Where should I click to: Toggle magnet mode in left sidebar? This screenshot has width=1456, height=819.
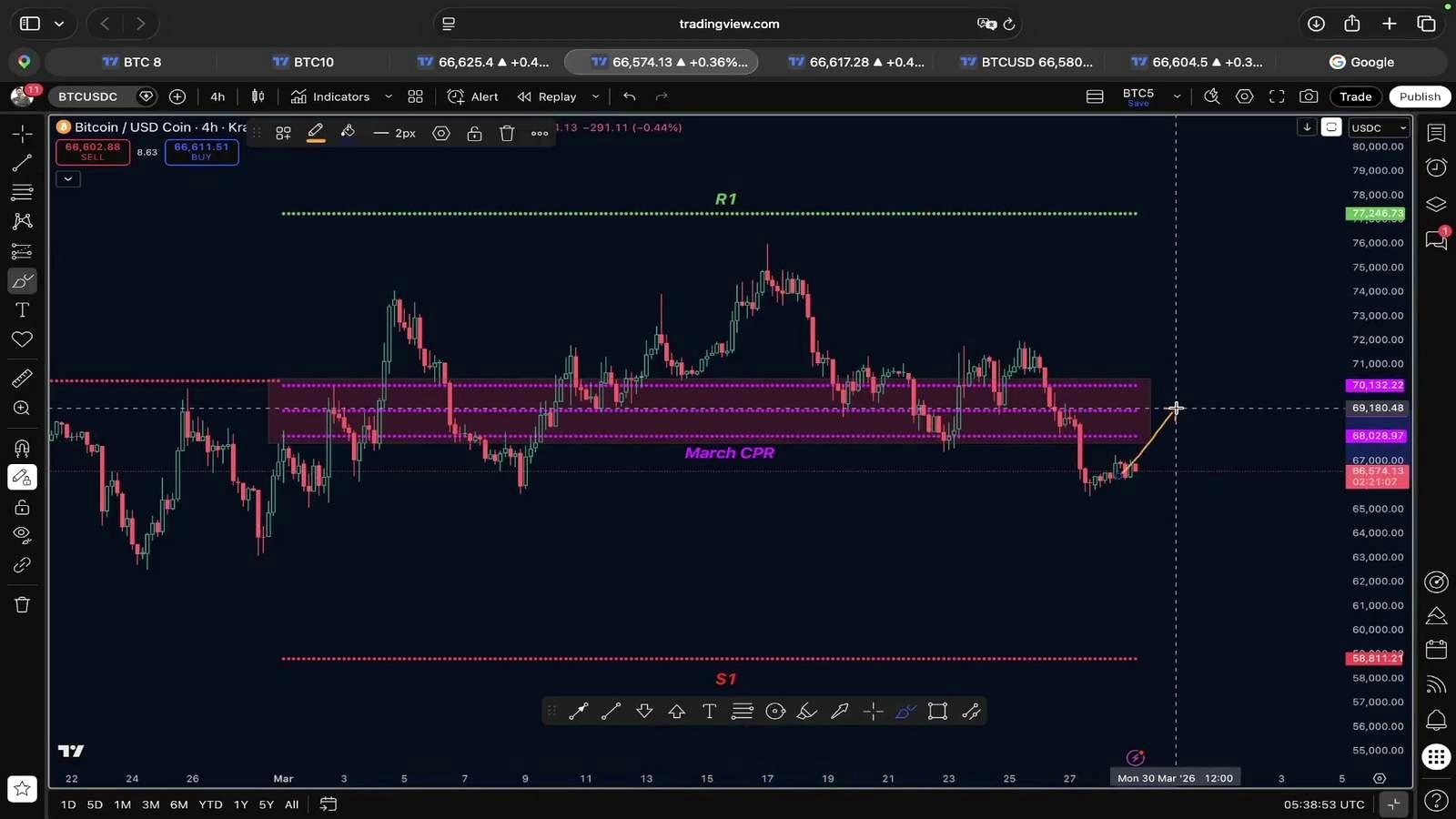(22, 448)
